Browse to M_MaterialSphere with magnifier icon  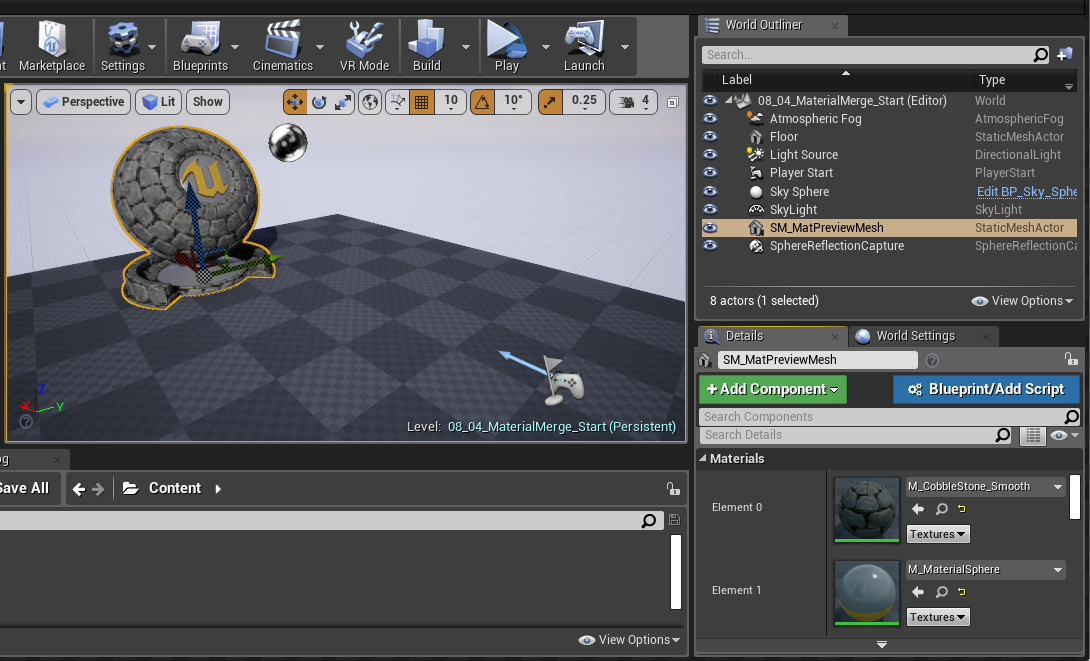(941, 591)
